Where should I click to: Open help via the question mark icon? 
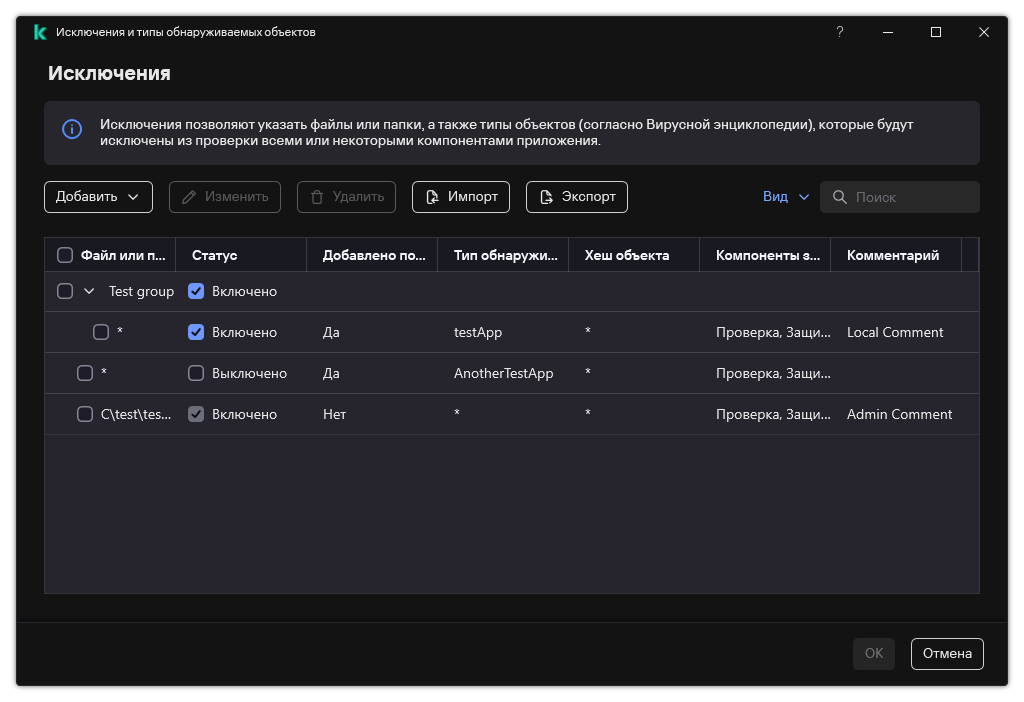click(x=840, y=32)
